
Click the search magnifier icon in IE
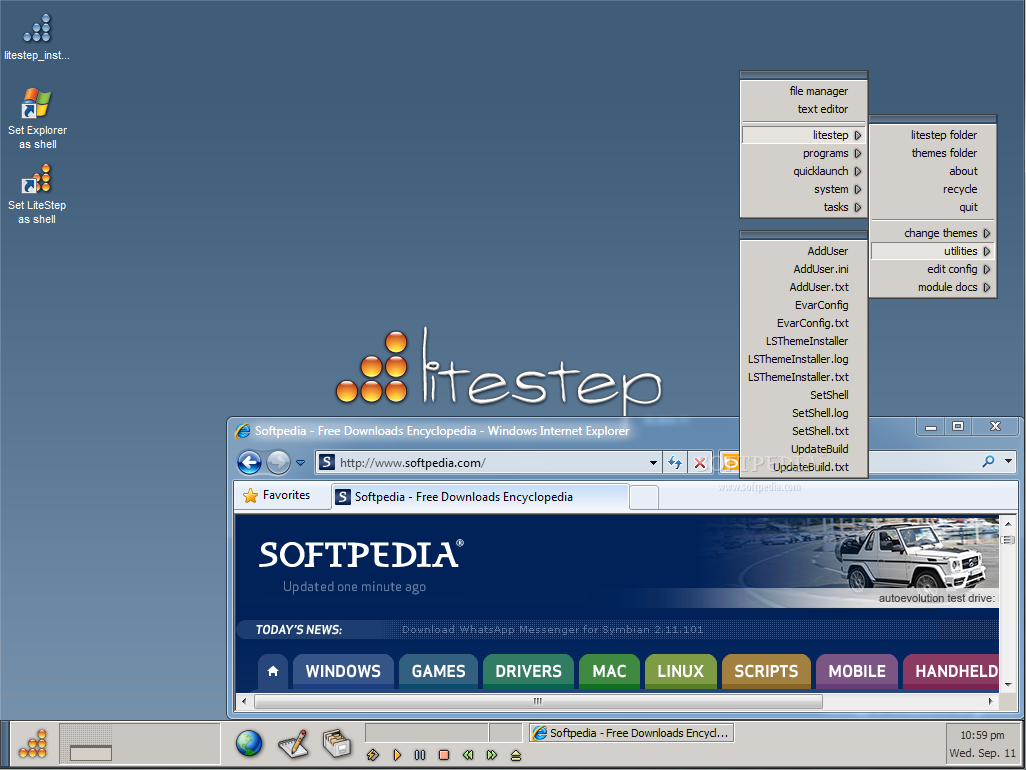coord(988,461)
